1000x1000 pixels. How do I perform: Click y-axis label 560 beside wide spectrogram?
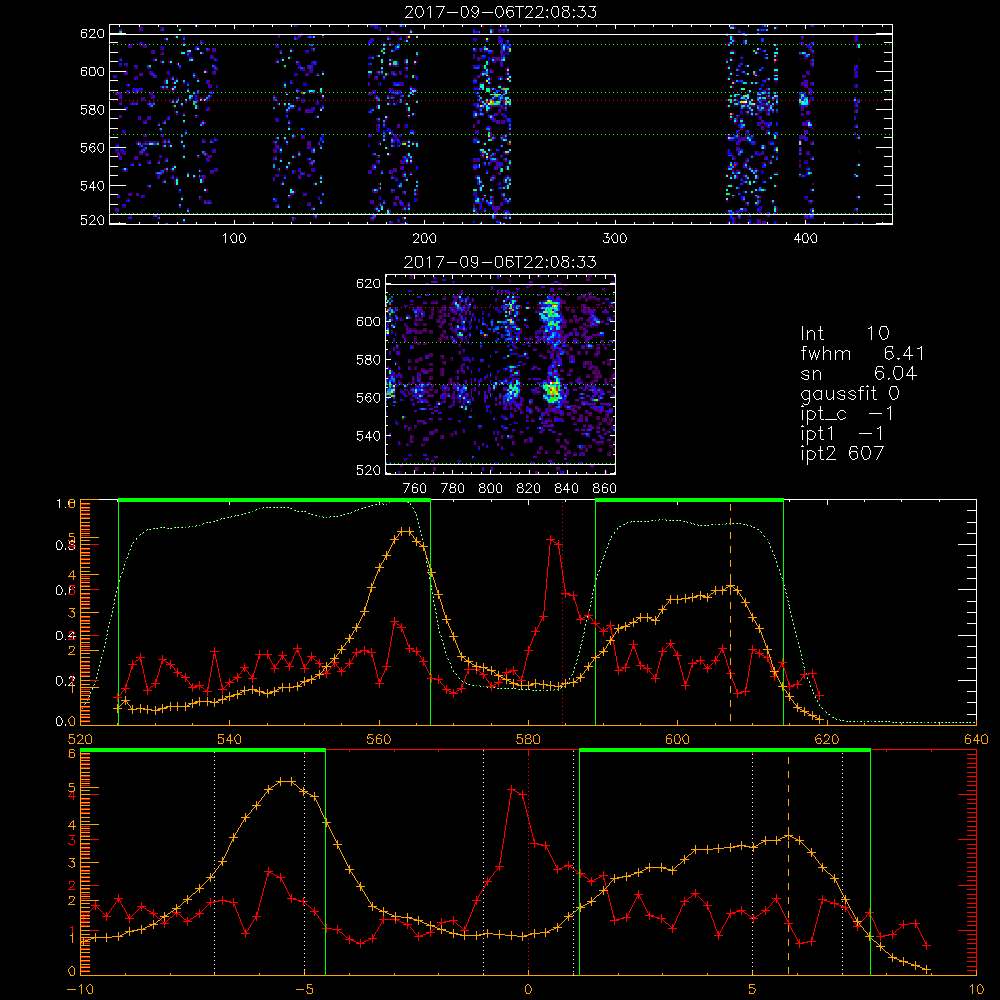tap(92, 148)
